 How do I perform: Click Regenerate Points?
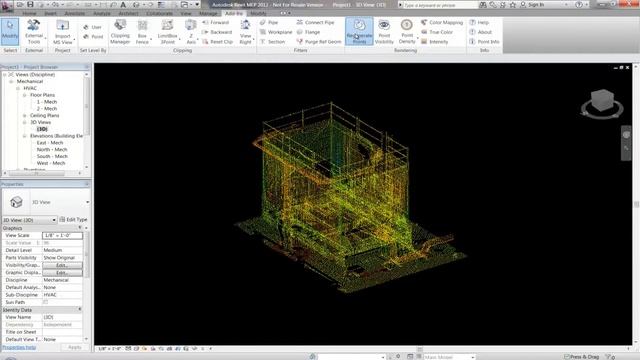pyautogui.click(x=359, y=31)
